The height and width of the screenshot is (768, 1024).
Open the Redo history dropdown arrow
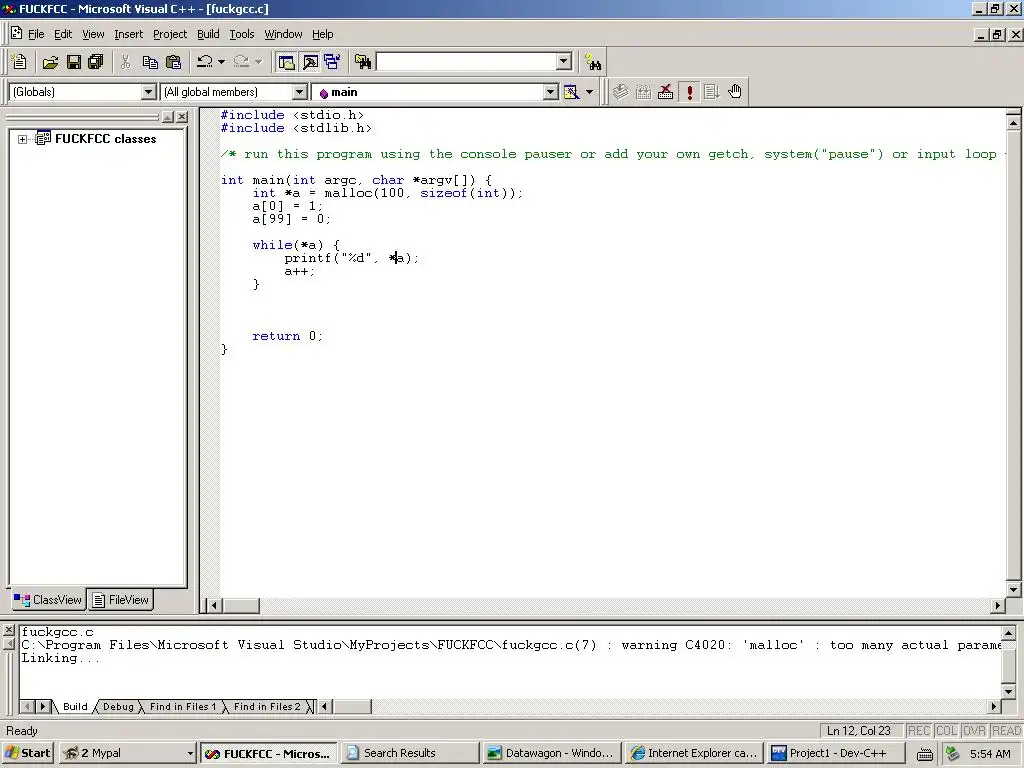coord(259,62)
